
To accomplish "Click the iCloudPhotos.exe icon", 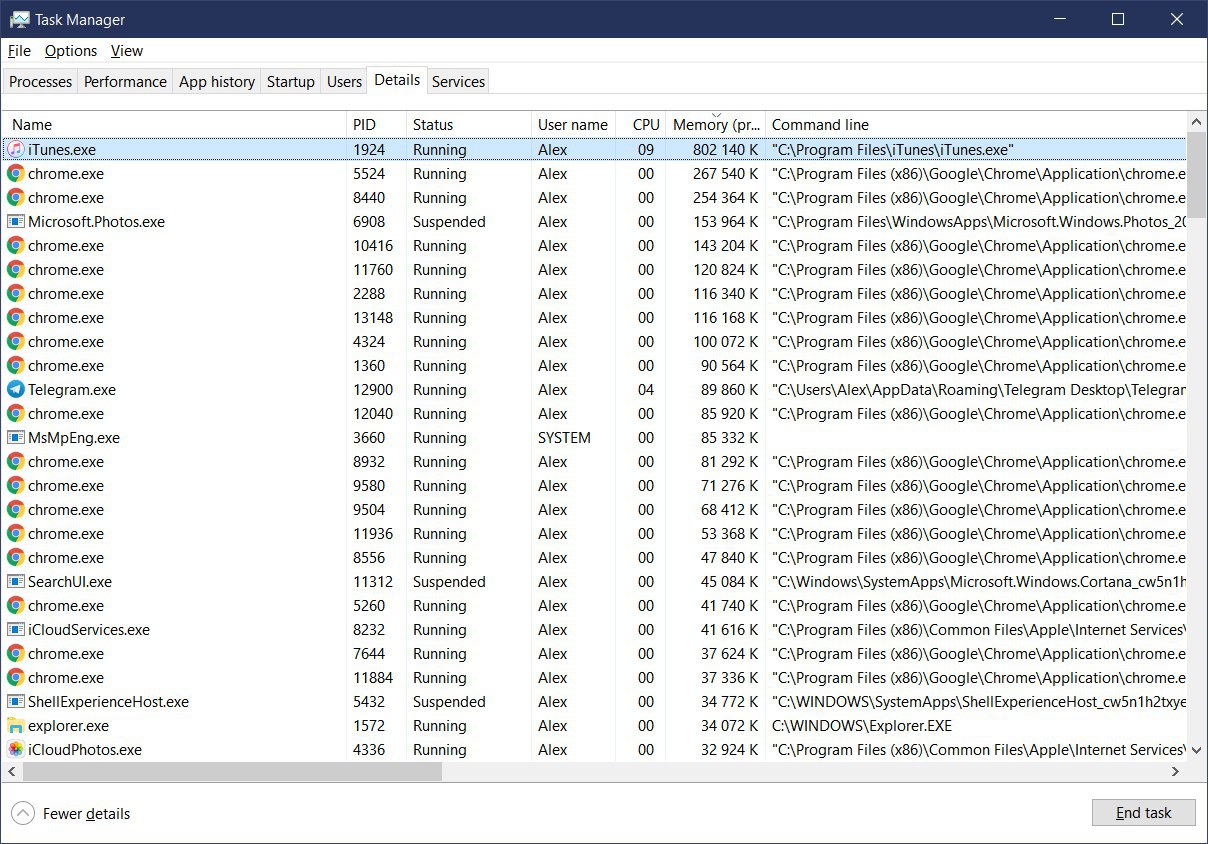I will coord(16,749).
